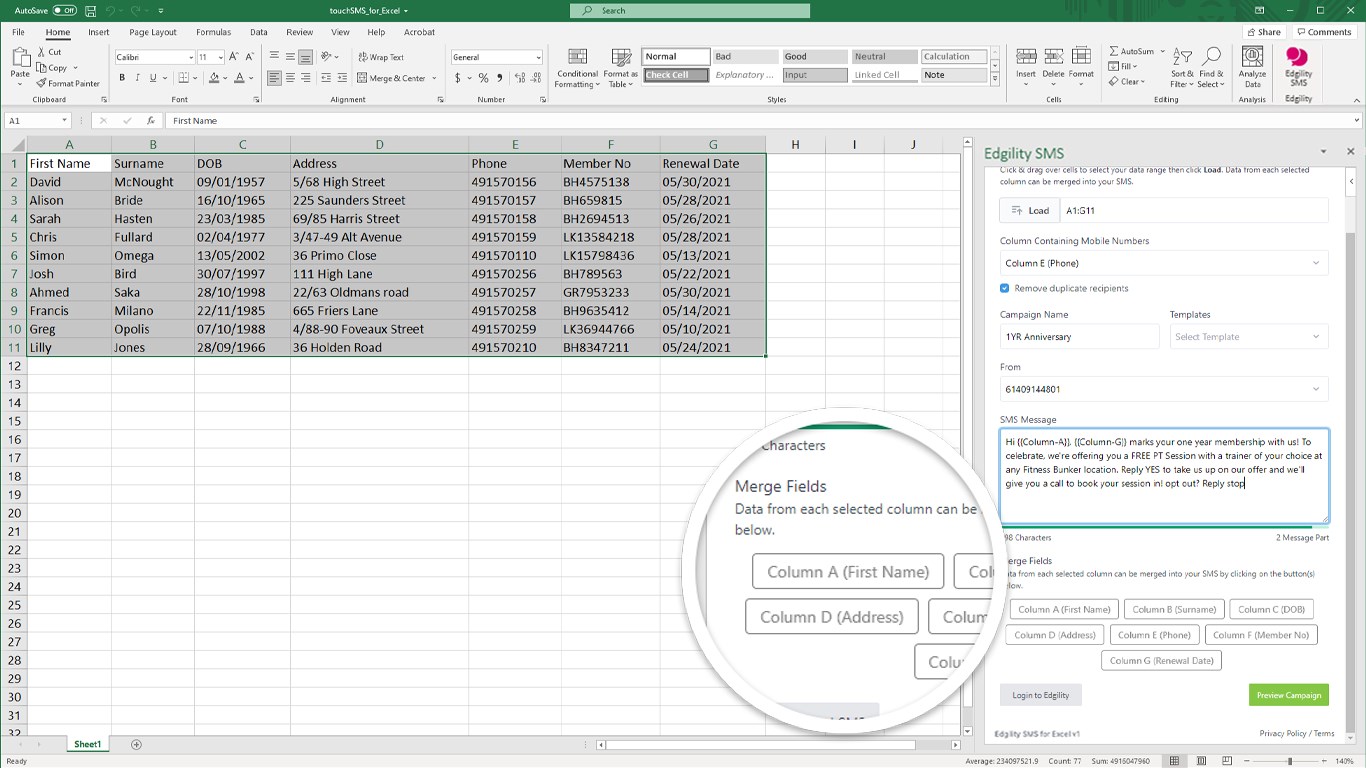This screenshot has height=768, width=1366.
Task: Click the Bold formatting icon
Action: click(x=123, y=78)
